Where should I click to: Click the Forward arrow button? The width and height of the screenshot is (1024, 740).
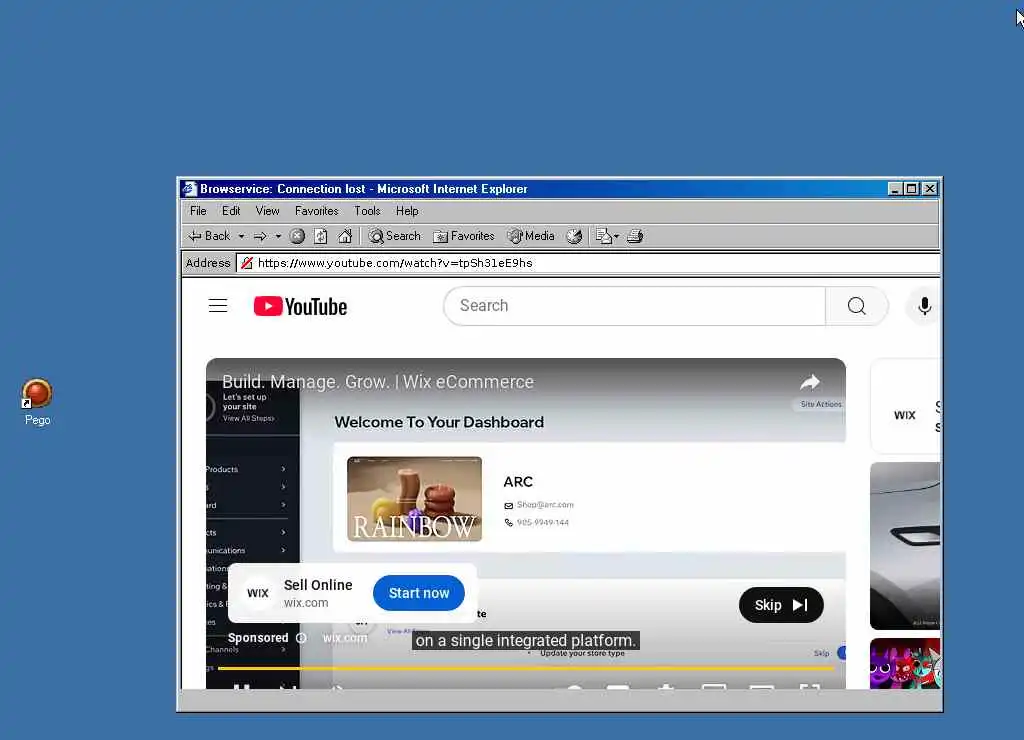point(260,236)
